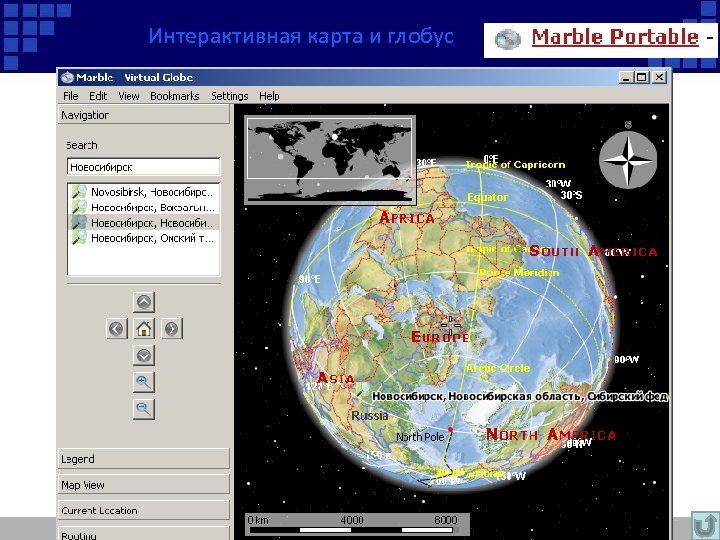Image resolution: width=720 pixels, height=540 pixels.
Task: Click the North Pole label on globe
Action: coord(420,437)
